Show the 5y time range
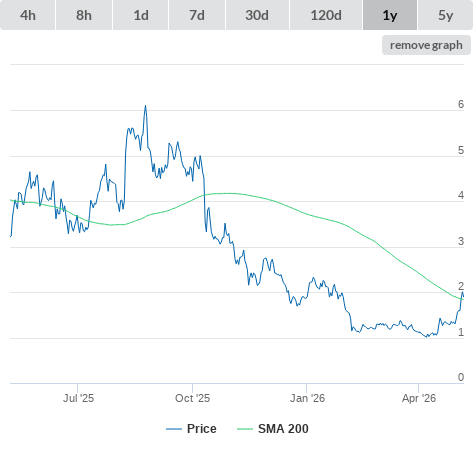 tap(445, 15)
